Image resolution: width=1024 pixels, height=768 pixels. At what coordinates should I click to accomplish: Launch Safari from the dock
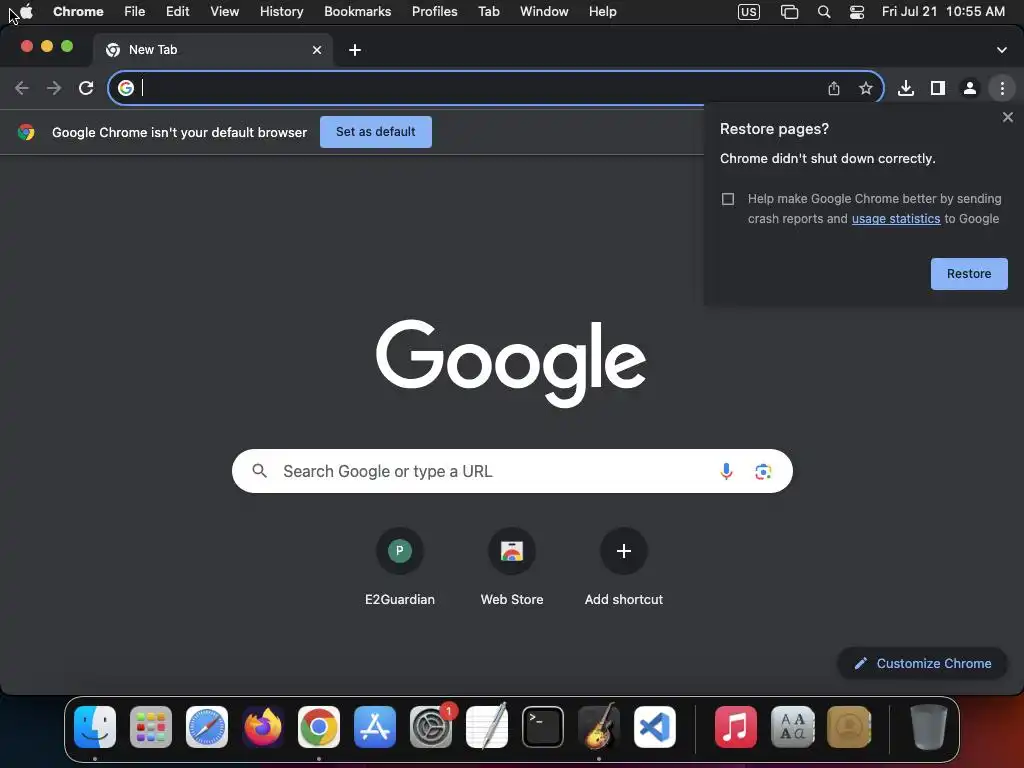(x=207, y=727)
